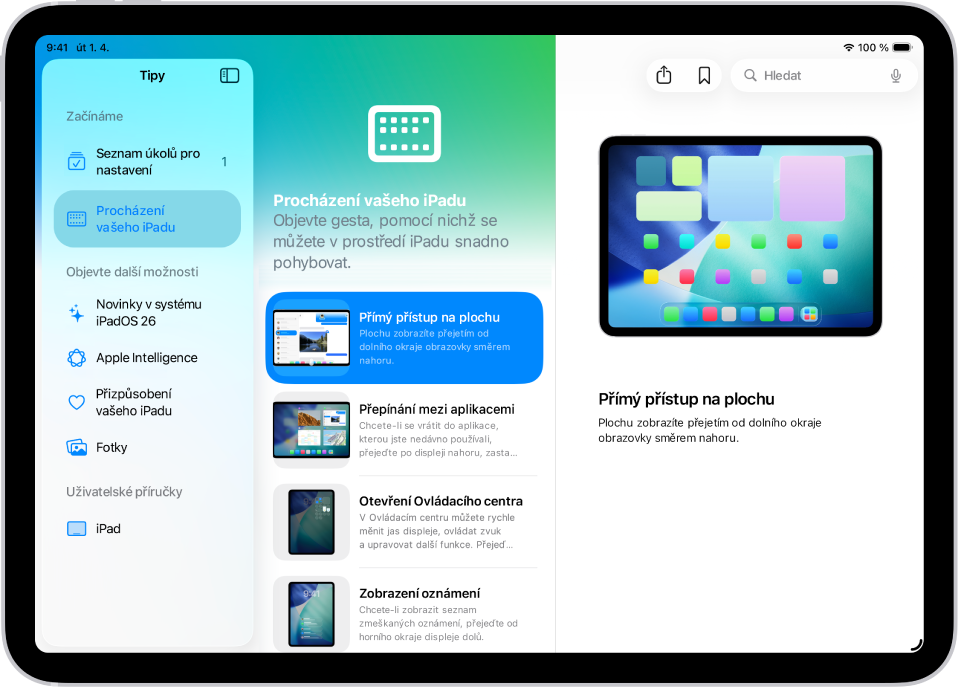958x689 pixels.
Task: Open the iPad user guide
Action: click(x=147, y=528)
